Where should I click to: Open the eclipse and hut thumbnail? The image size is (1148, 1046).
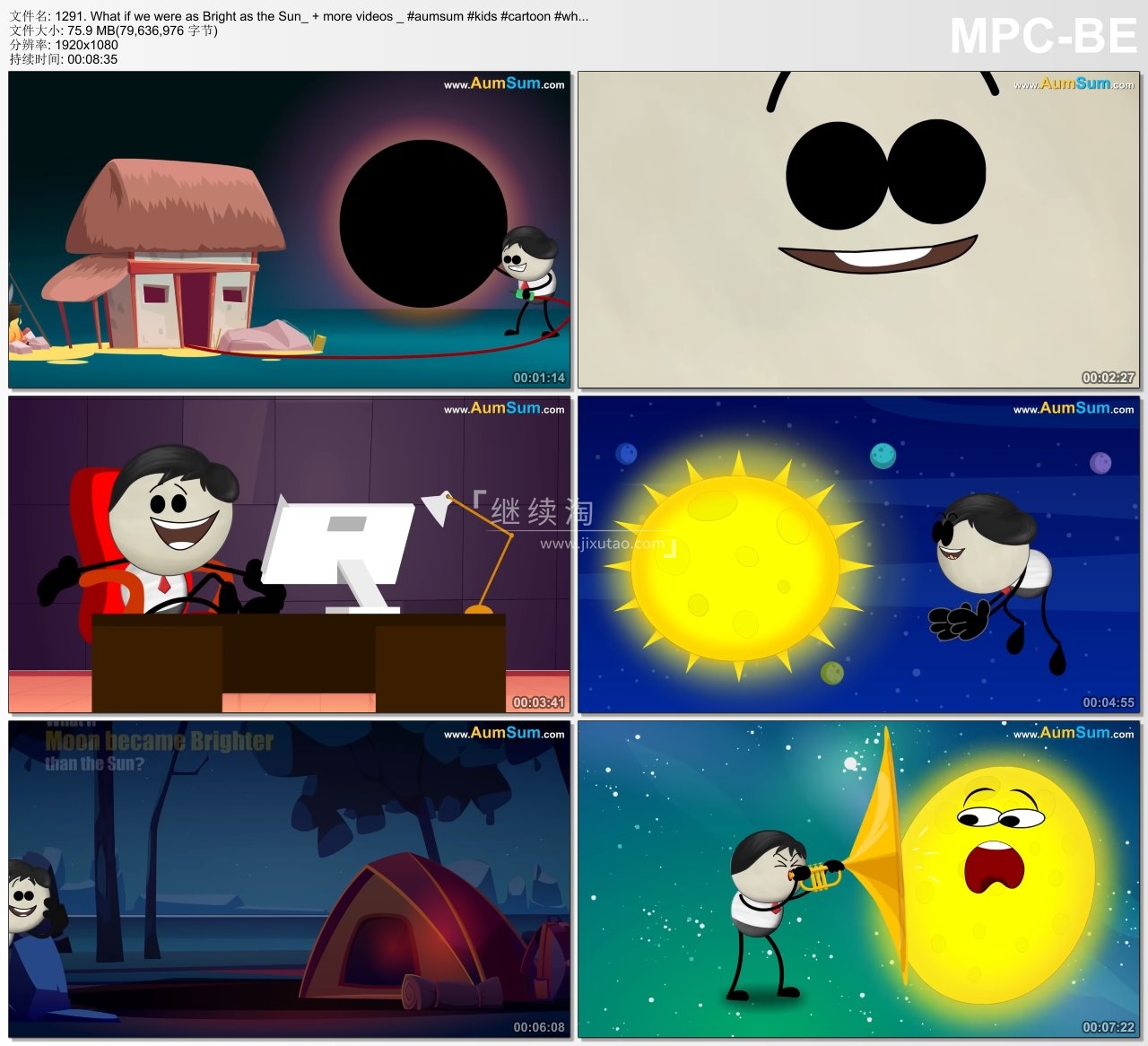pyautogui.click(x=289, y=230)
